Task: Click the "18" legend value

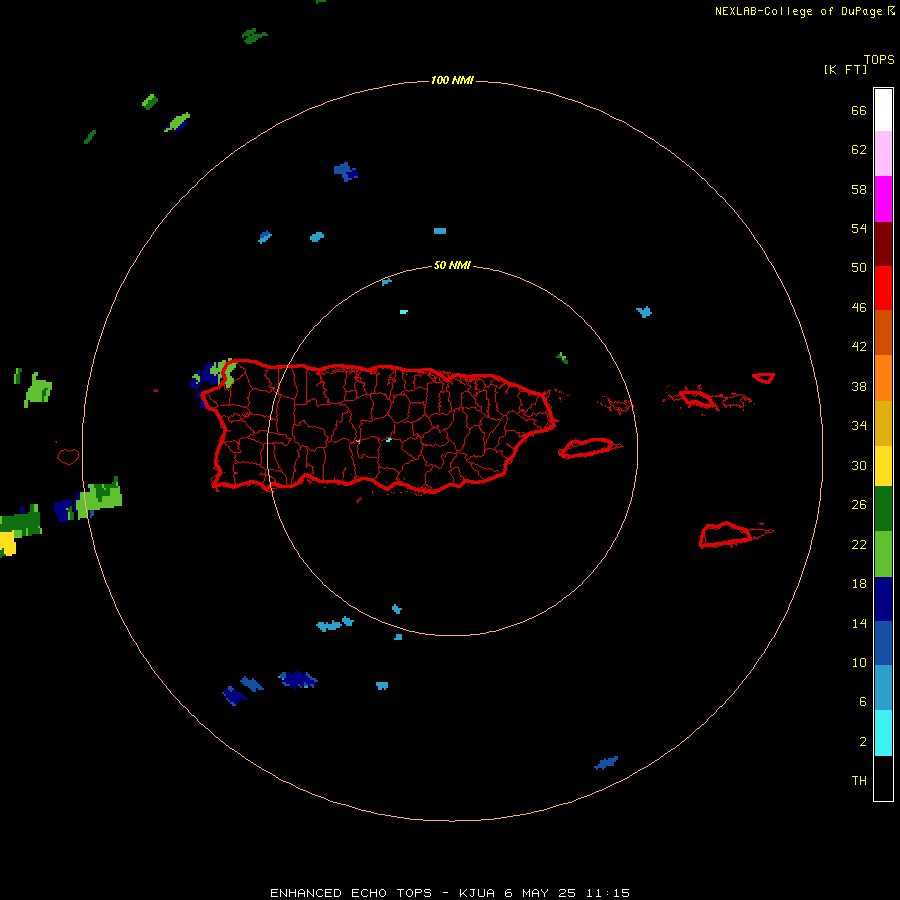Action: click(x=859, y=584)
